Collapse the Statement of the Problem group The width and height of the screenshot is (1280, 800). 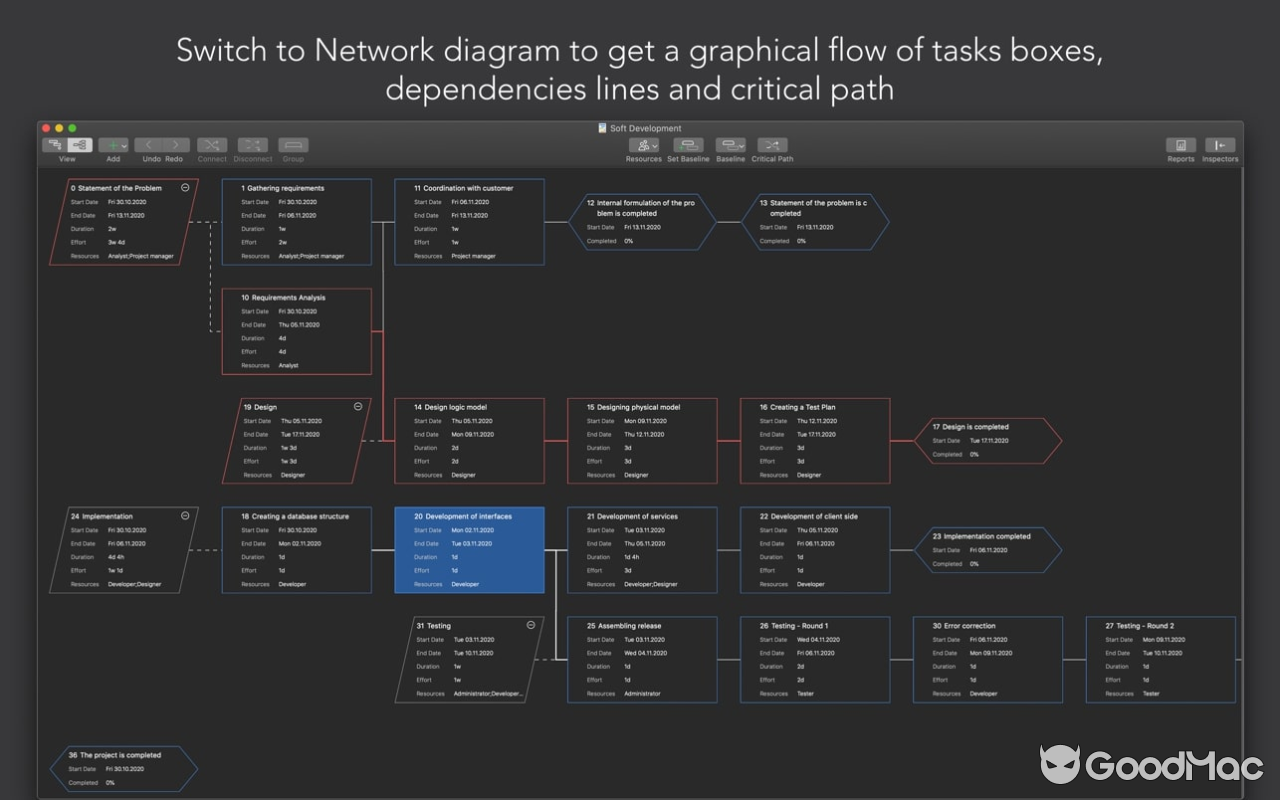click(x=184, y=187)
